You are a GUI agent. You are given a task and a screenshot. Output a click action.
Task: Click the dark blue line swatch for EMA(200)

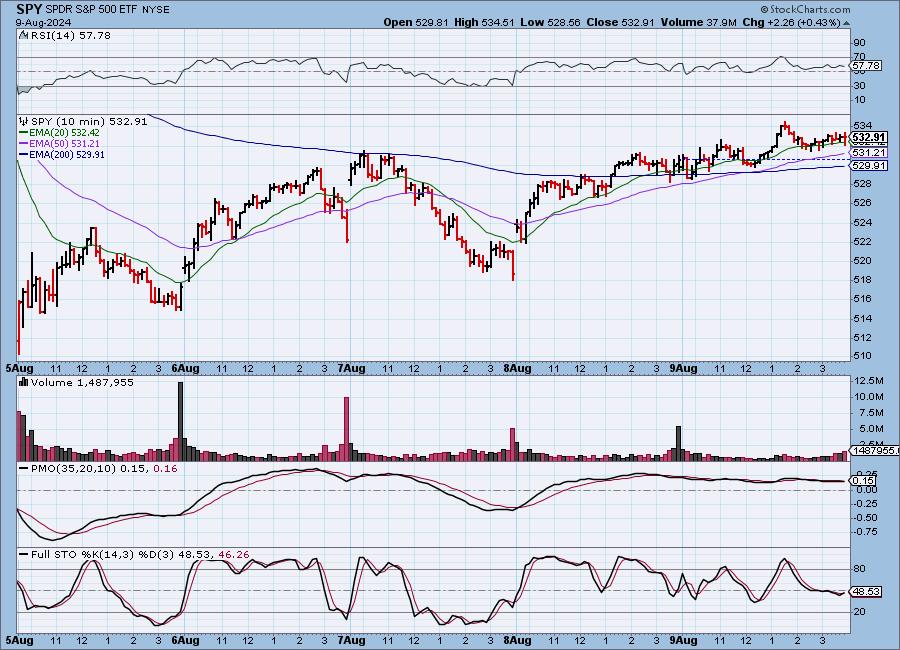pyautogui.click(x=24, y=154)
